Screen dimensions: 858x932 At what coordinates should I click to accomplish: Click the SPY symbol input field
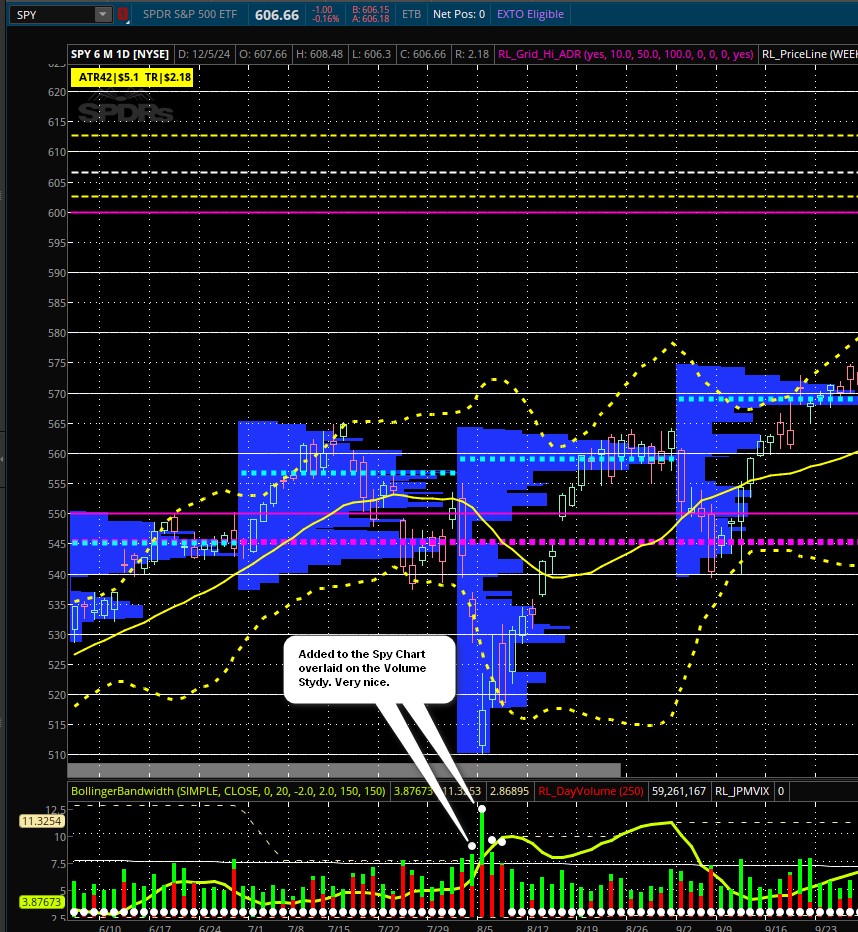click(50, 14)
